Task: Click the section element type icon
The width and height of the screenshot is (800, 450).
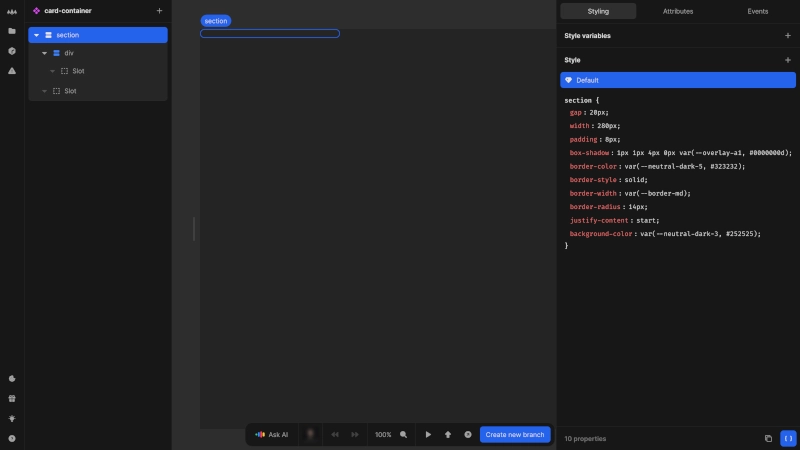Action: click(x=48, y=35)
